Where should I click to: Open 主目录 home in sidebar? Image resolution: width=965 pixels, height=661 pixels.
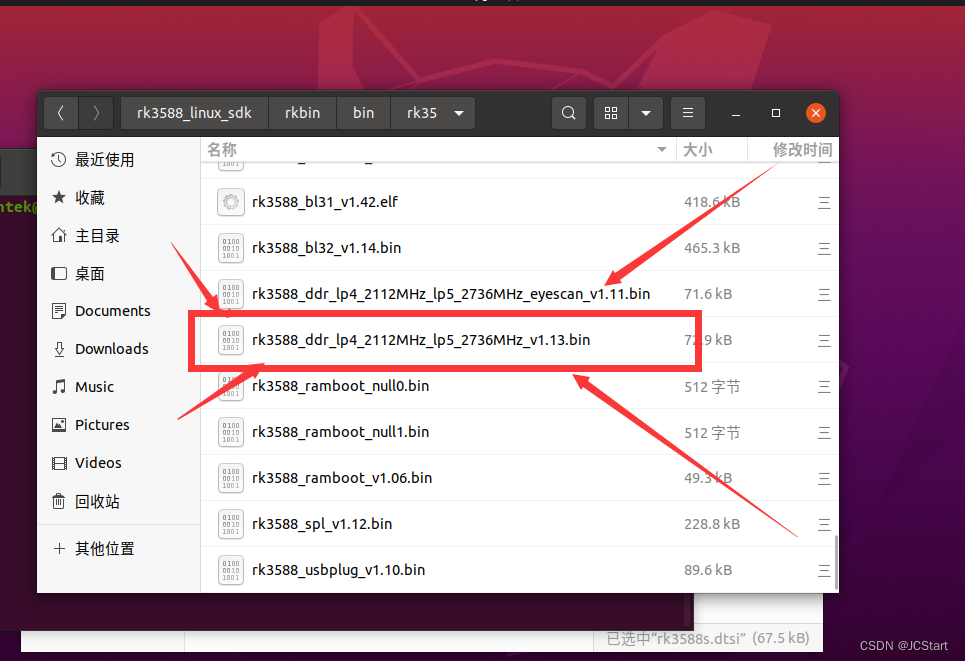118,236
